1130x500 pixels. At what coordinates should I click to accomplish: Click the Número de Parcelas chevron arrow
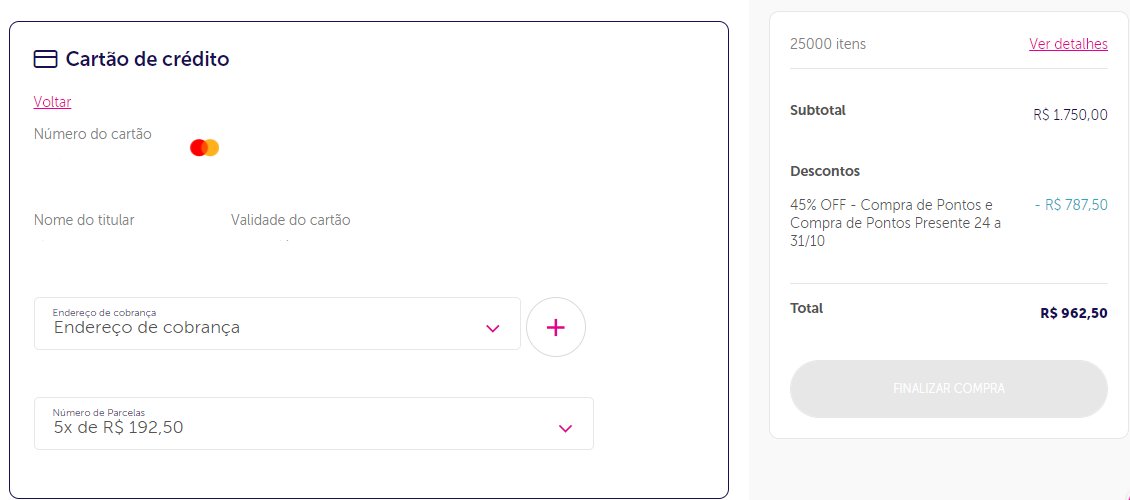566,429
